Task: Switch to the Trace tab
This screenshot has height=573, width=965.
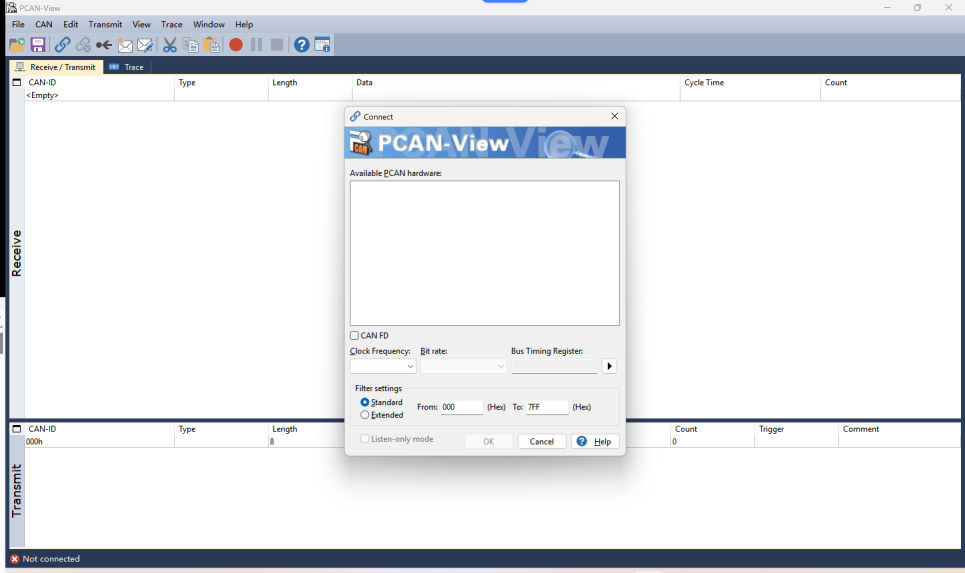Action: 127,67
